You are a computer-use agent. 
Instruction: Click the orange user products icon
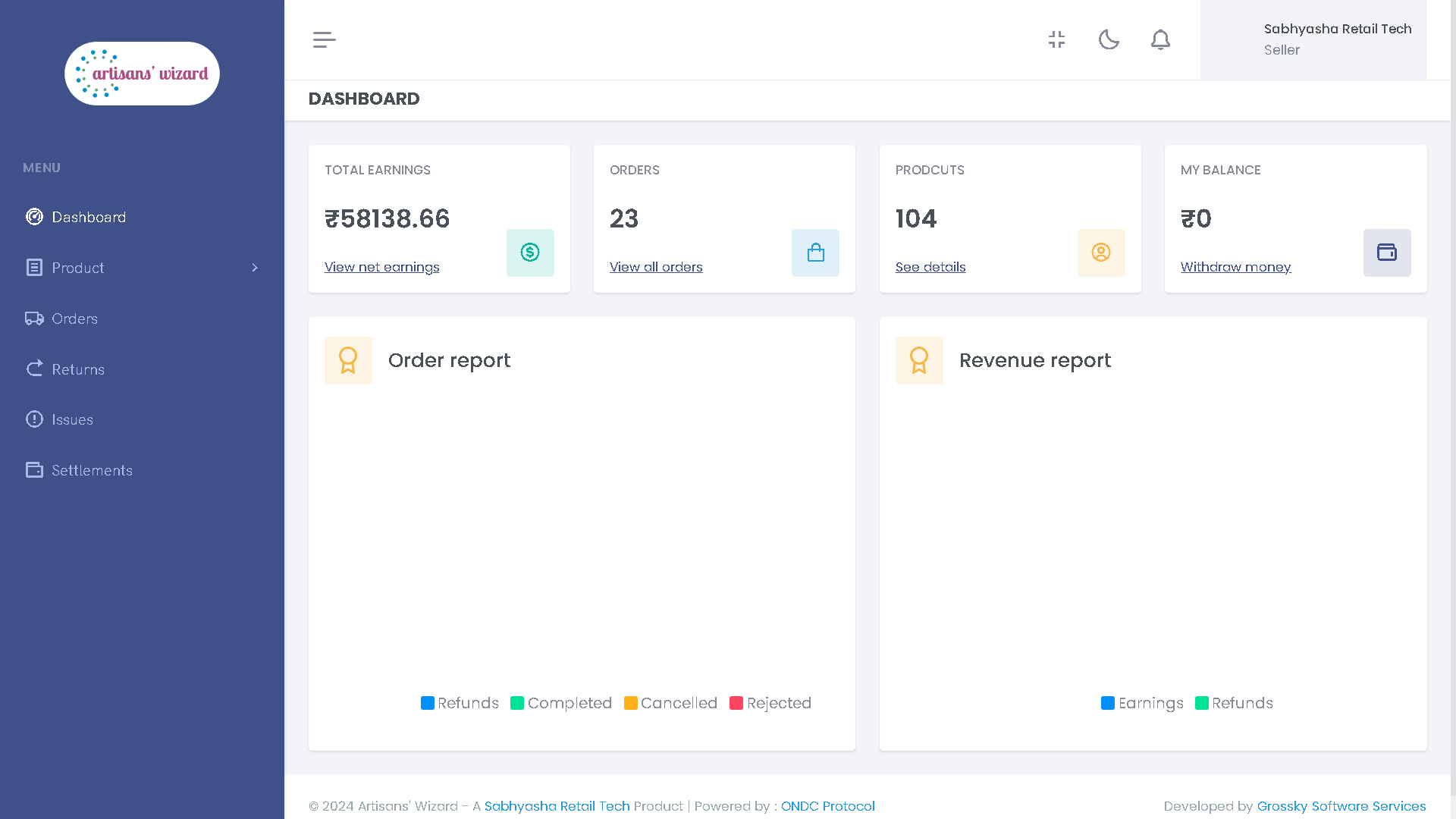tap(1101, 253)
